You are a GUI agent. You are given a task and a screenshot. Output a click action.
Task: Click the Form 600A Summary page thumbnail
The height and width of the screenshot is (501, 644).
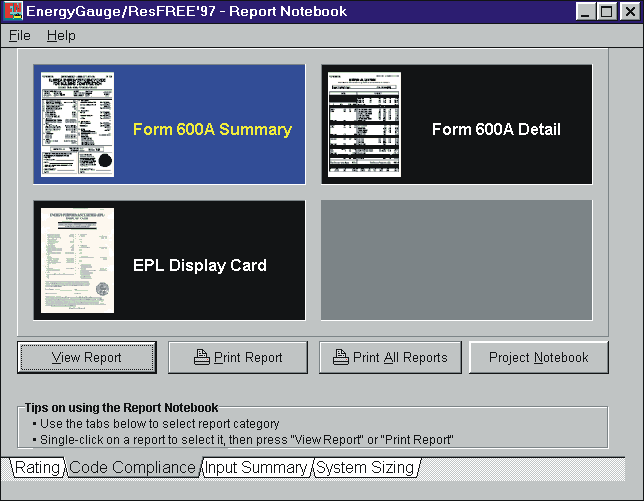(77, 124)
